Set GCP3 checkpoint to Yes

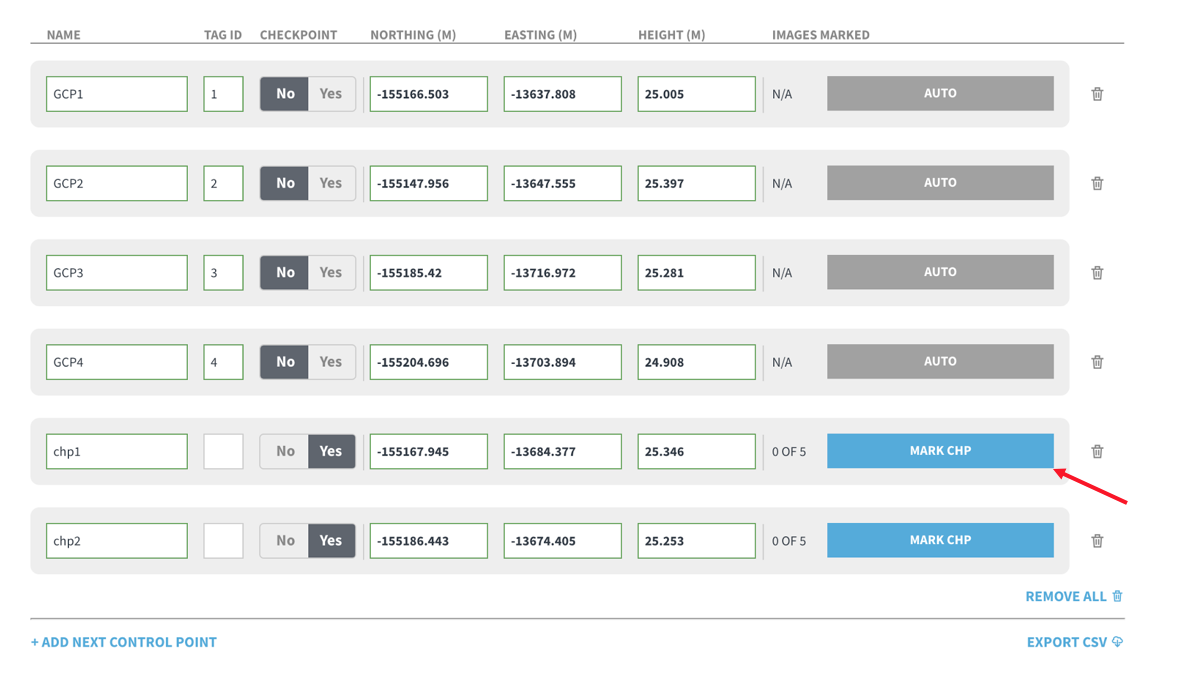point(332,272)
